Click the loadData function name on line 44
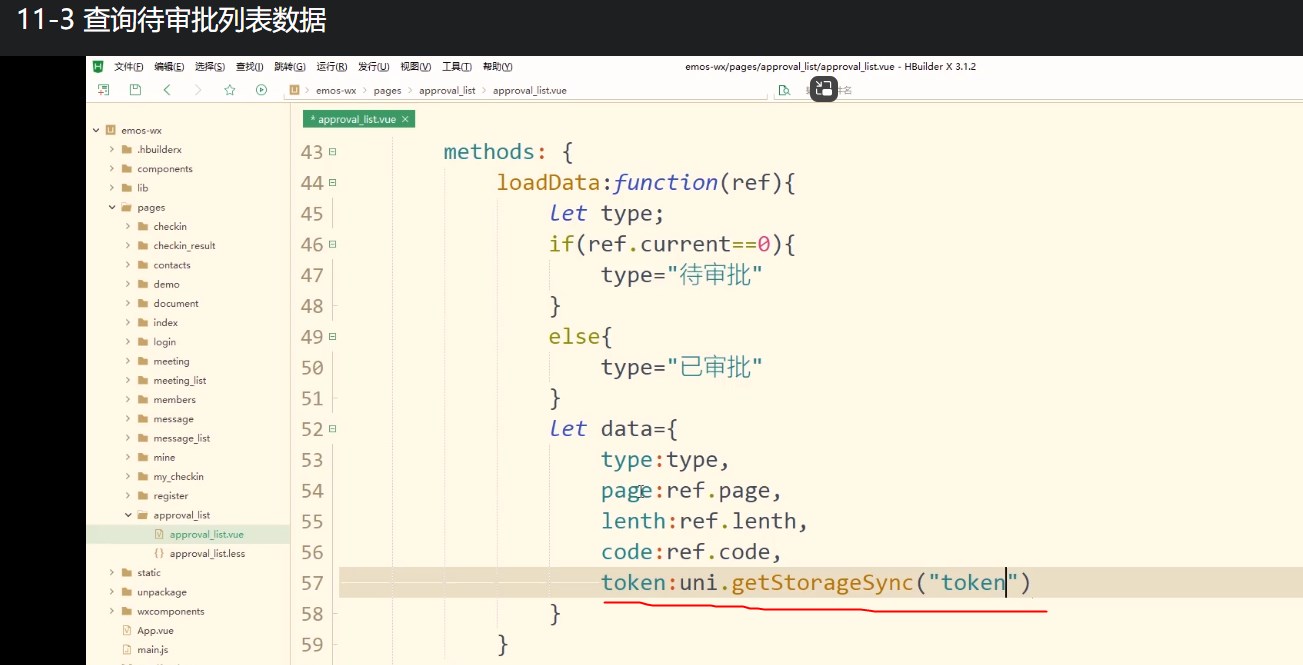Viewport: 1303px width, 665px height. click(548, 183)
